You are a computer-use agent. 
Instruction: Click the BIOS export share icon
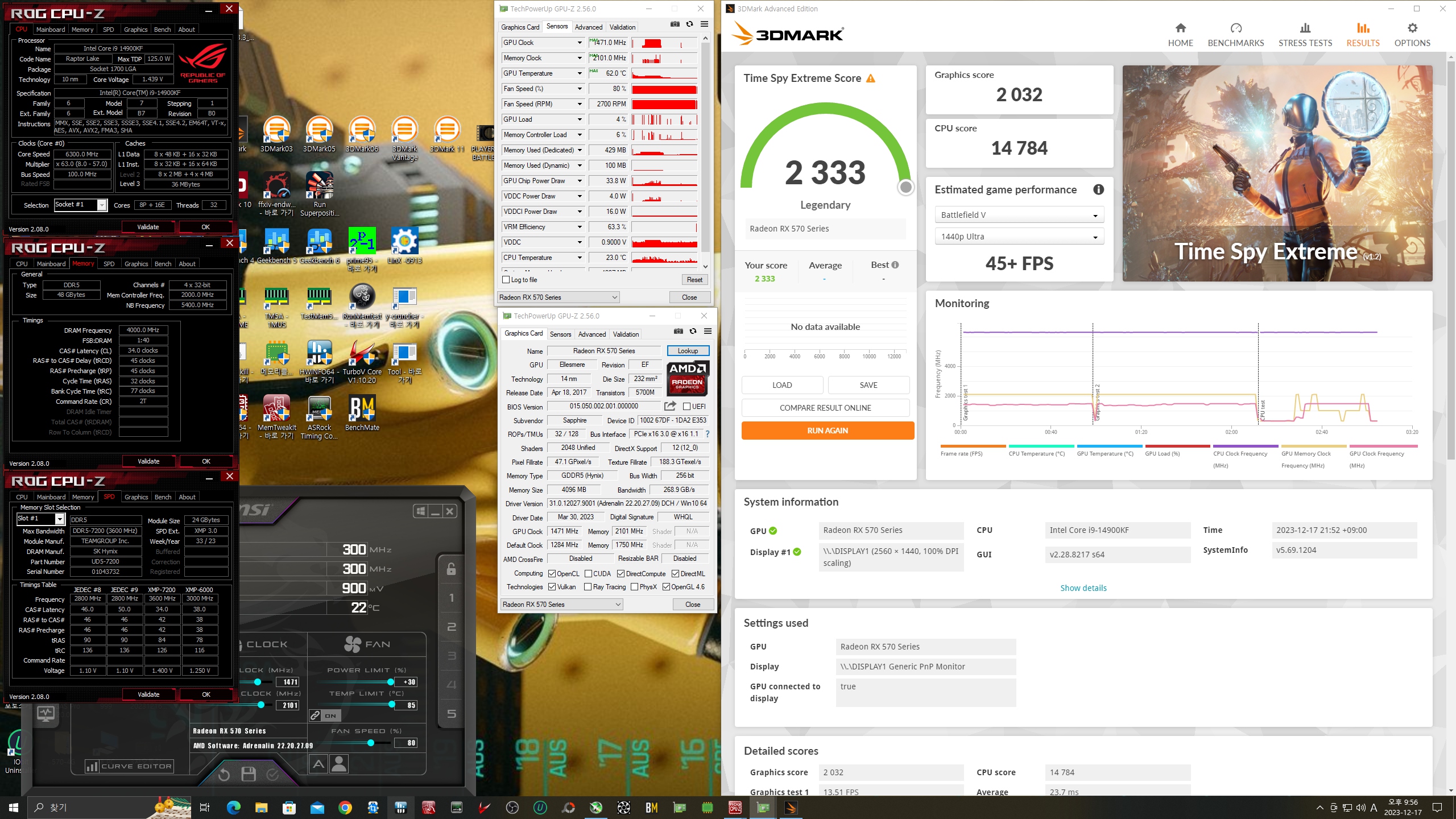pyautogui.click(x=670, y=406)
